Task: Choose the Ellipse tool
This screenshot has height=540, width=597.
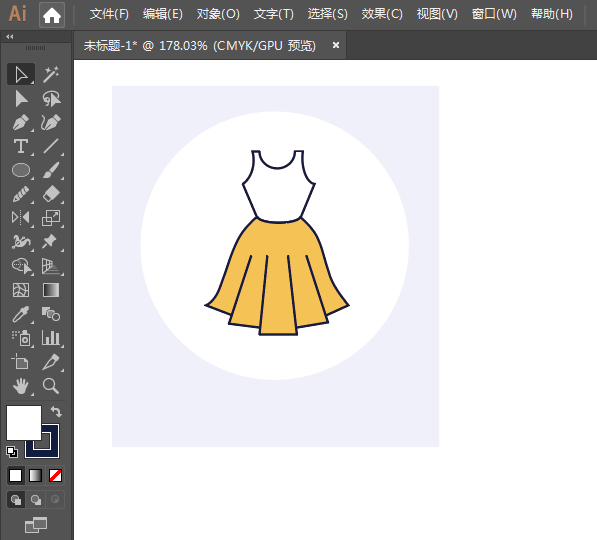Action: (21, 170)
